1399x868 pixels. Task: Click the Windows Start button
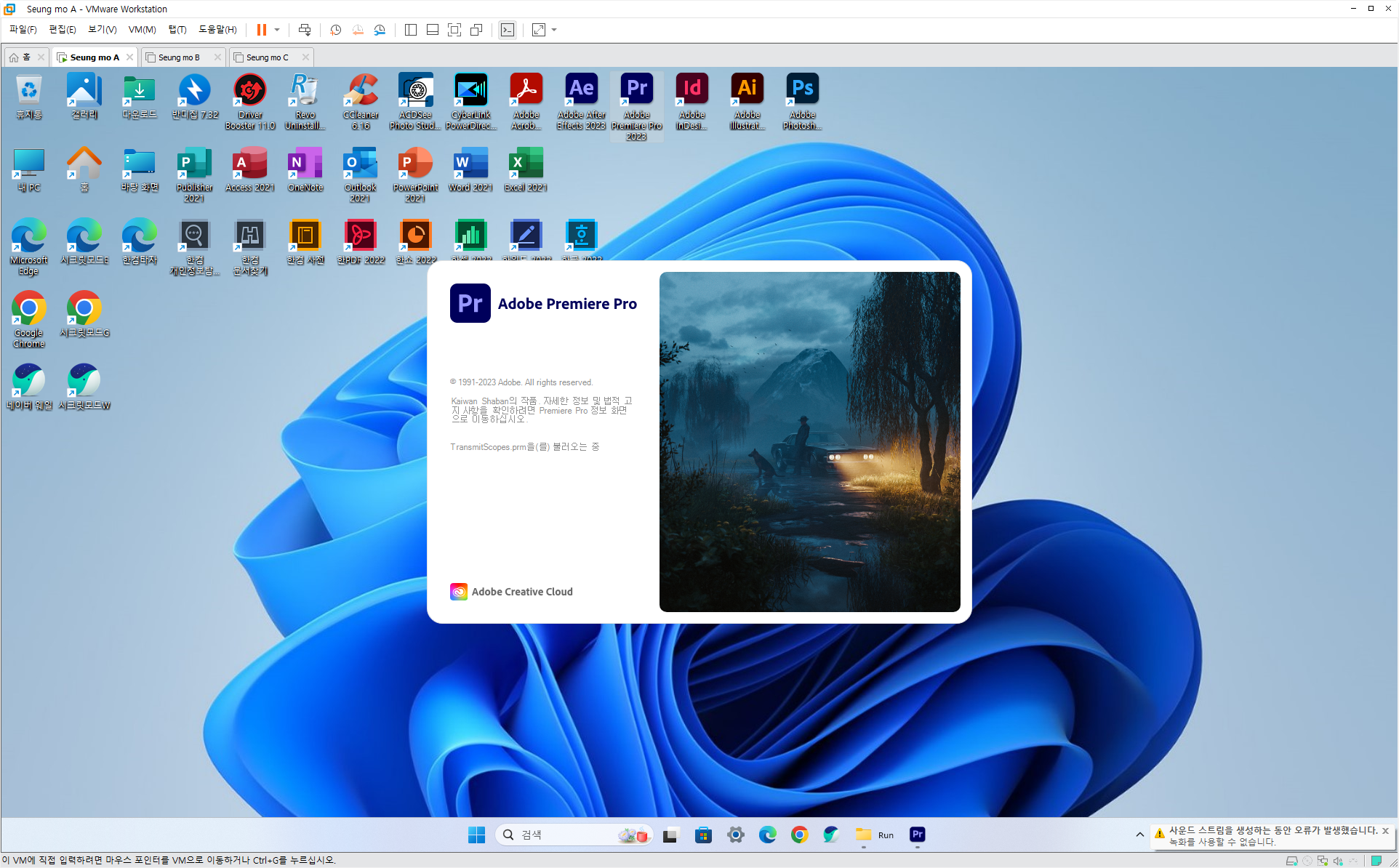pos(476,835)
